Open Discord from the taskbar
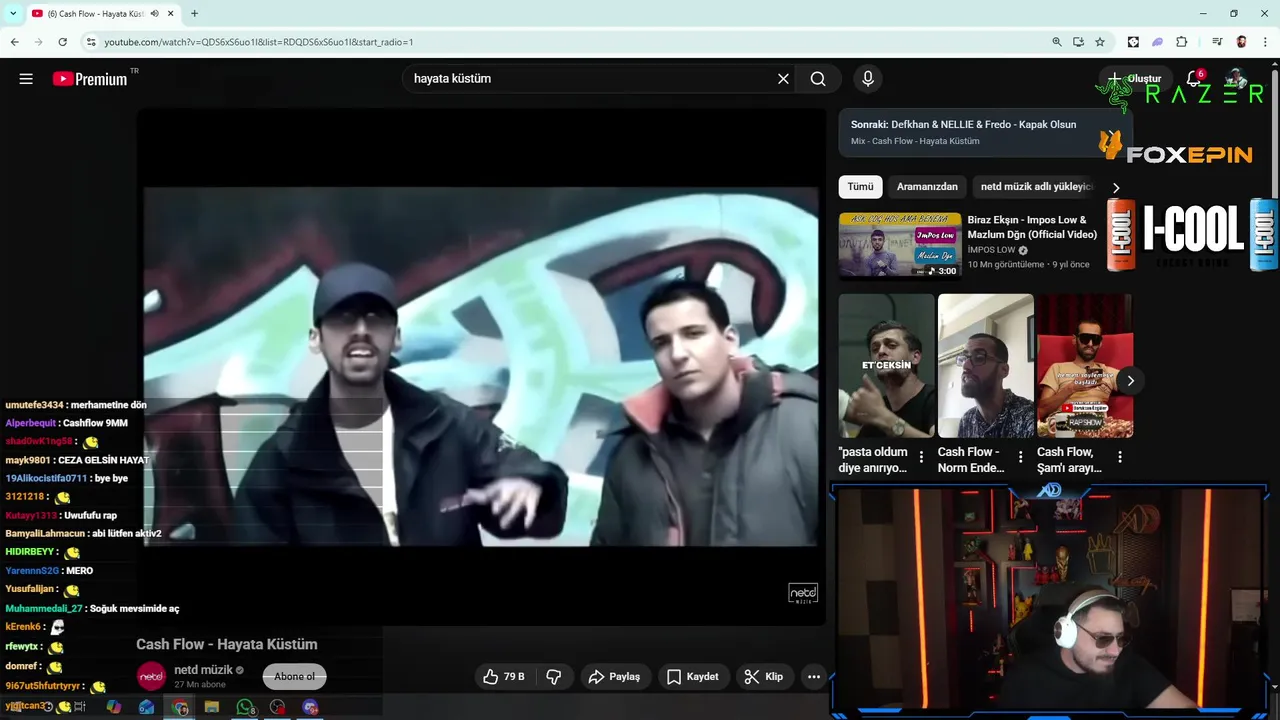The height and width of the screenshot is (720, 1280). (310, 707)
